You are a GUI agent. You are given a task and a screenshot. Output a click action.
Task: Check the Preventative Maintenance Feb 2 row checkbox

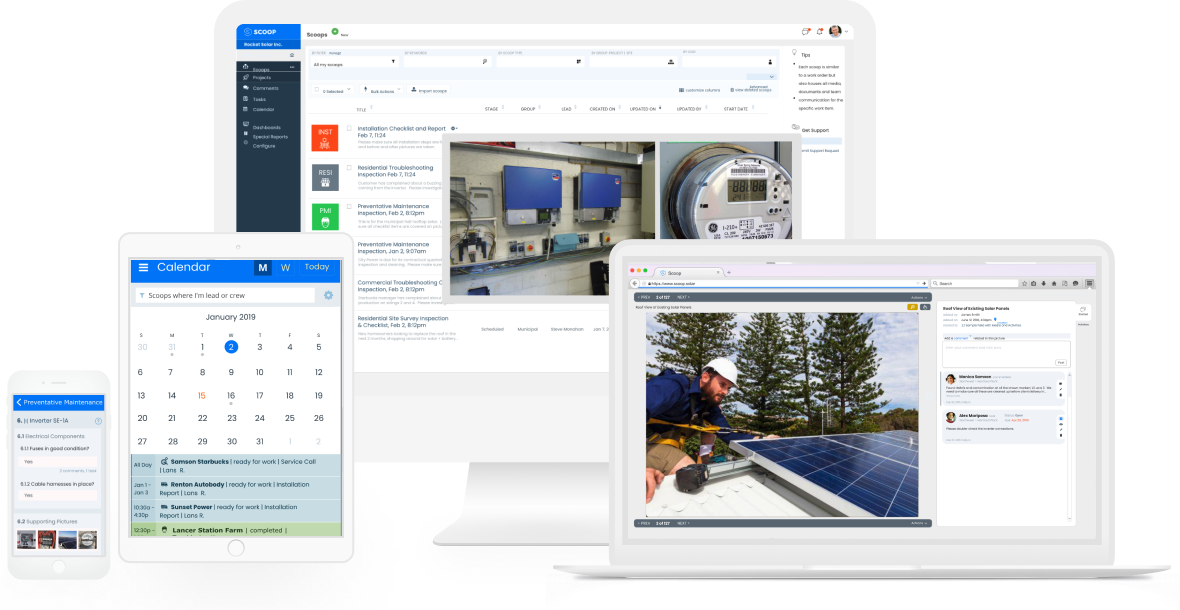(x=349, y=205)
